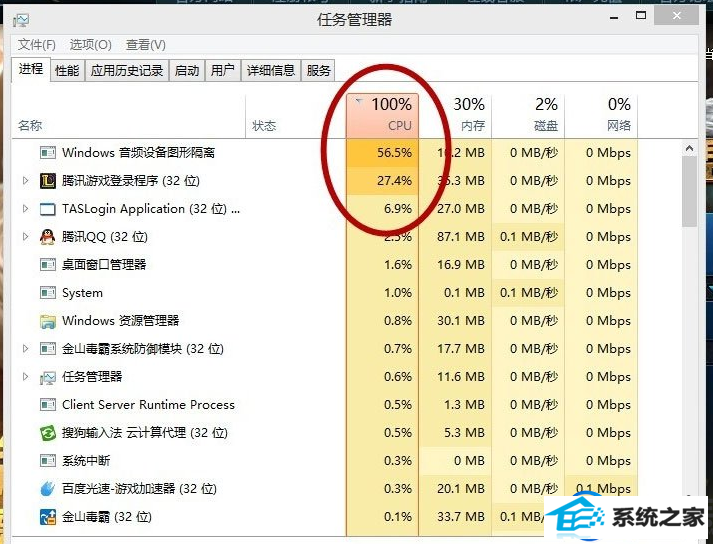The width and height of the screenshot is (713, 544).
Task: Select the Windows 音频设备图形隔离 row name
Action: pos(138,152)
